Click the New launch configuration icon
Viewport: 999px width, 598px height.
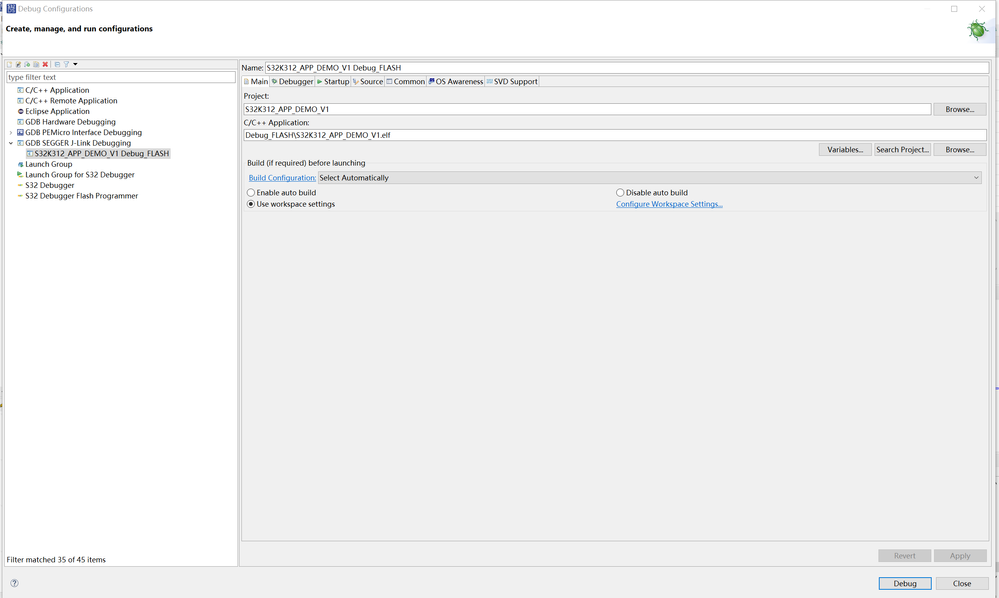tap(10, 64)
